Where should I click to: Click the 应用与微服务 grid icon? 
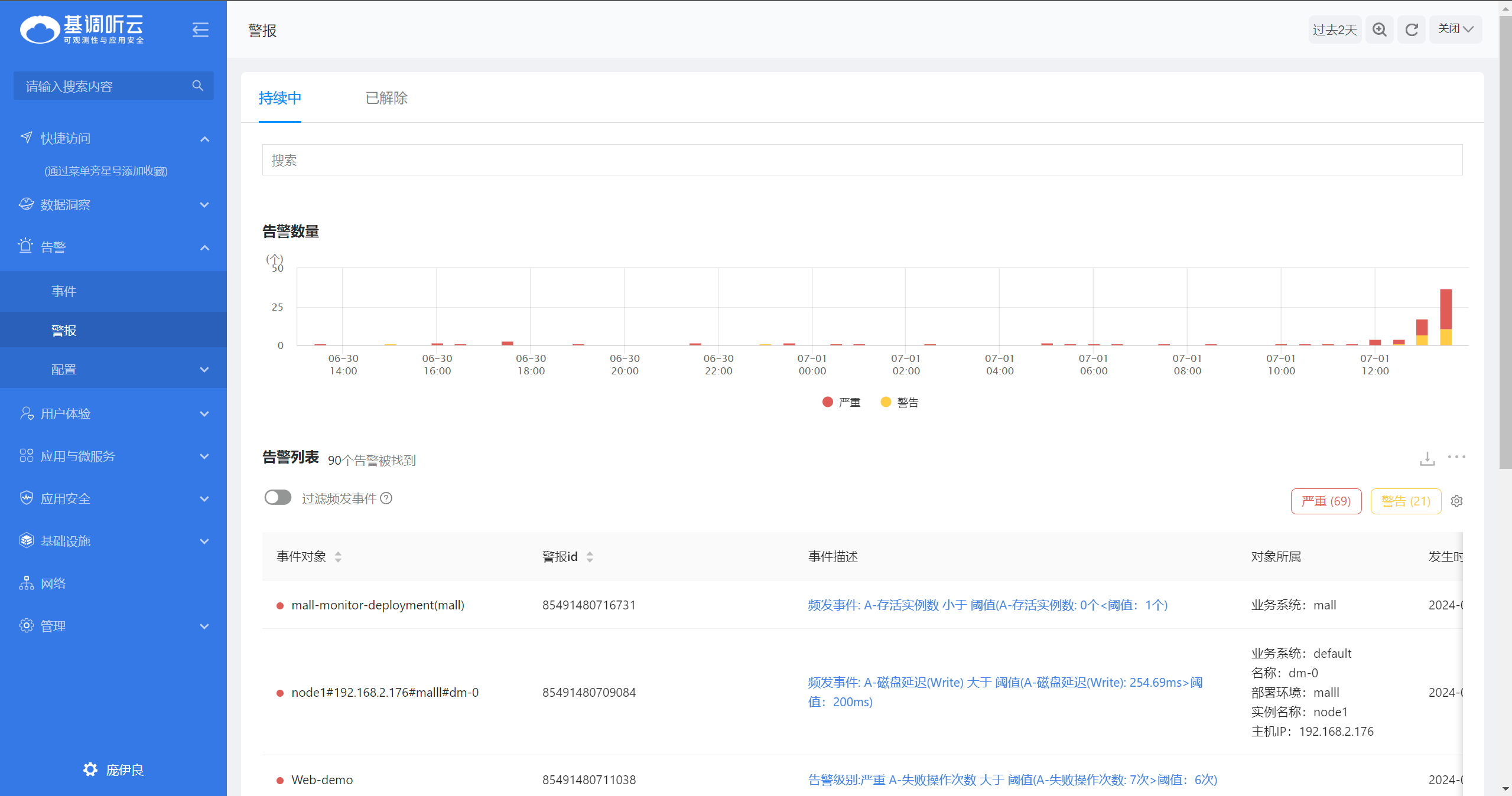pos(26,456)
